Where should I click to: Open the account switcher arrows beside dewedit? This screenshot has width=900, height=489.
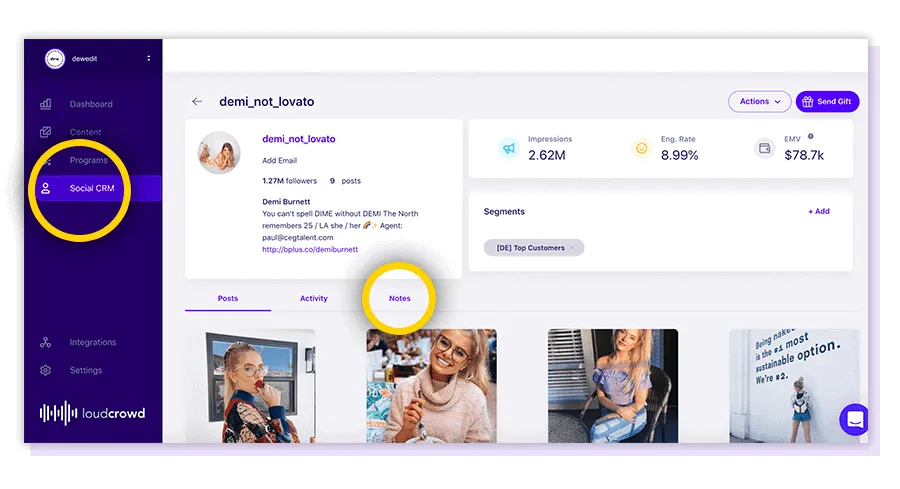149,59
